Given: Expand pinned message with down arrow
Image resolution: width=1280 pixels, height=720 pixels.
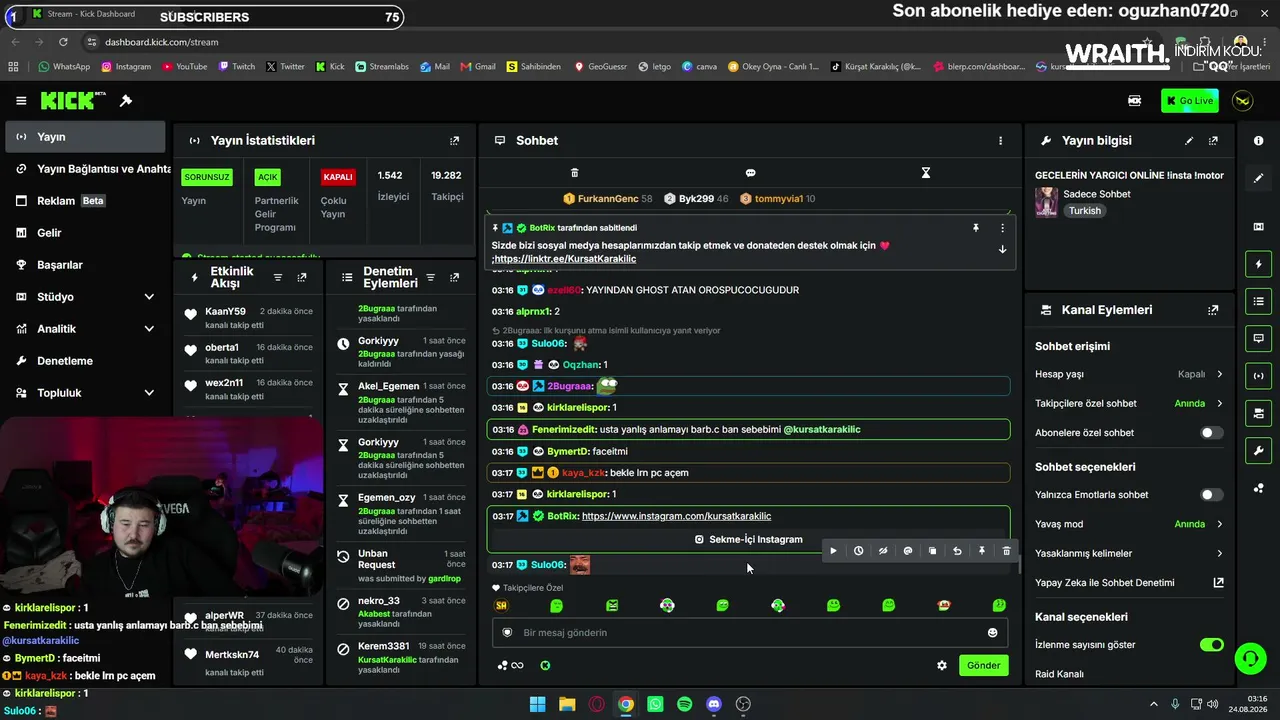Looking at the screenshot, I should point(1002,250).
